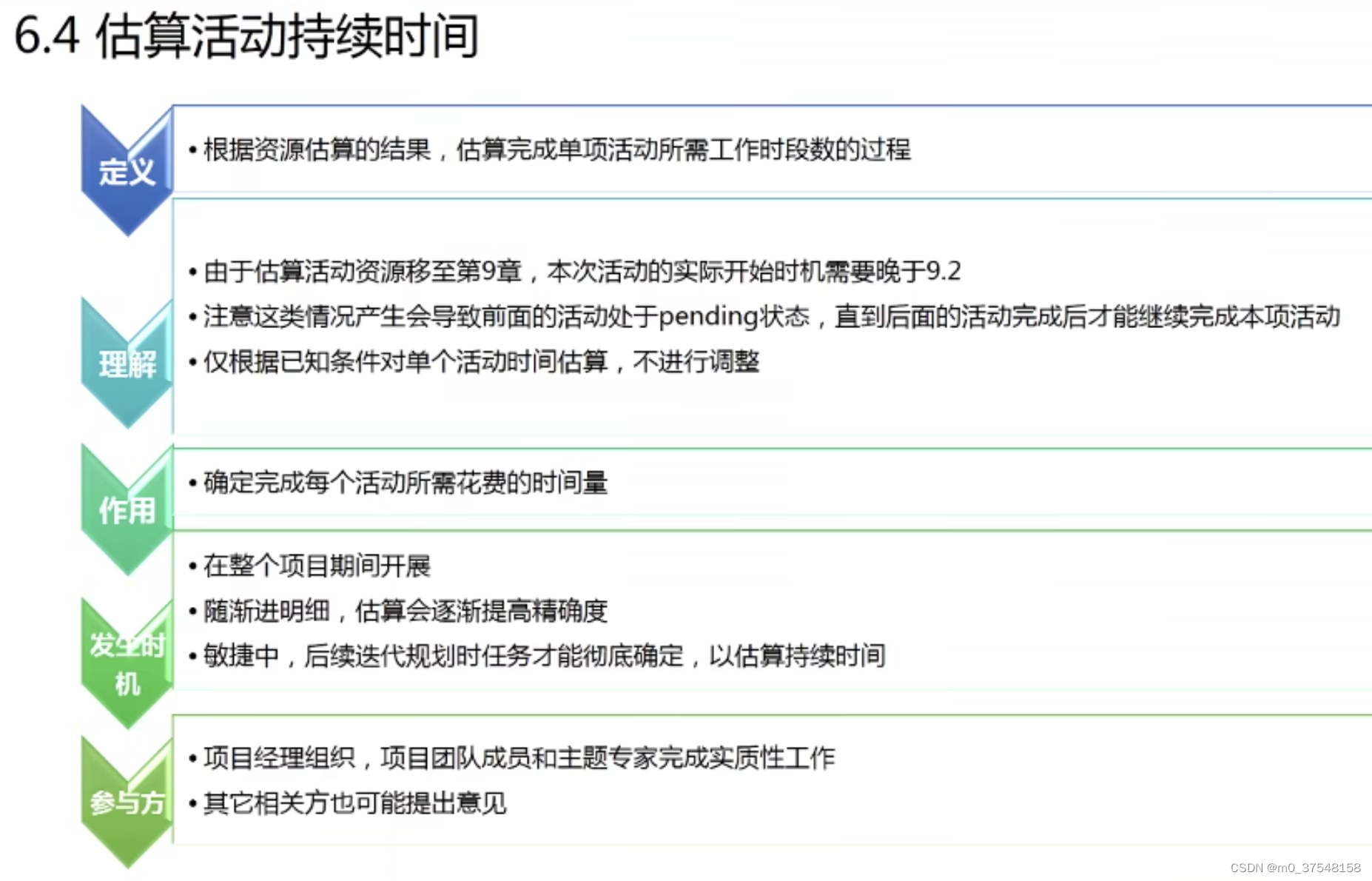Click the line 项目经理组织，项目团队成员
The width and height of the screenshot is (1372, 881).
(511, 757)
